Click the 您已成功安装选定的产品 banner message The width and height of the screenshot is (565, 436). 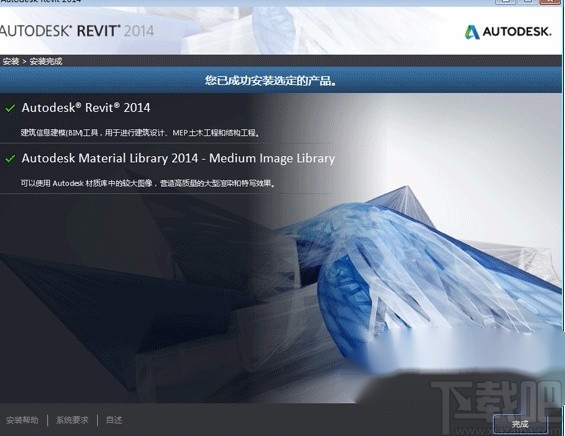(271, 80)
